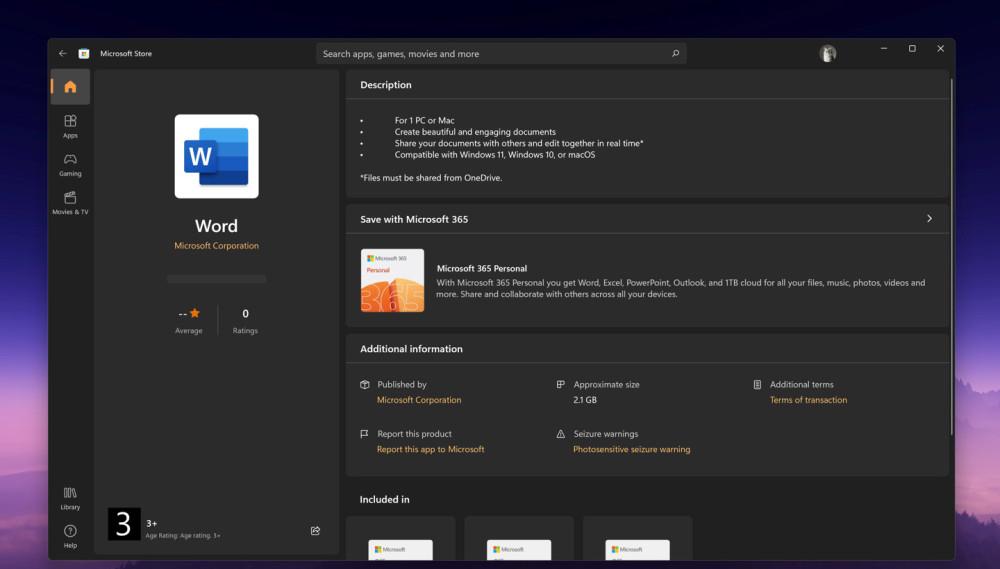Click the vertical scrollbar on the right

coord(952,257)
